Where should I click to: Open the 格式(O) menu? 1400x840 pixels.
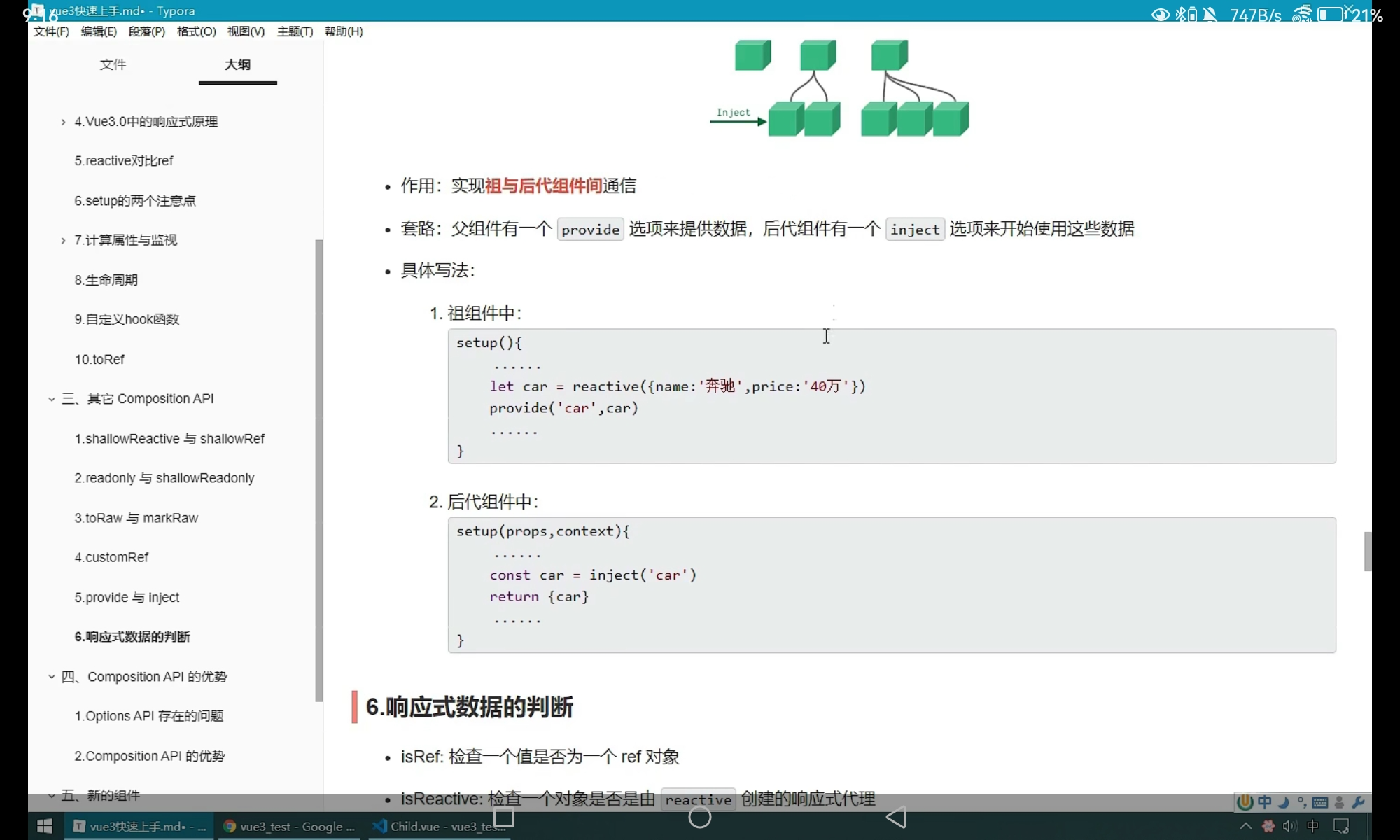(196, 31)
